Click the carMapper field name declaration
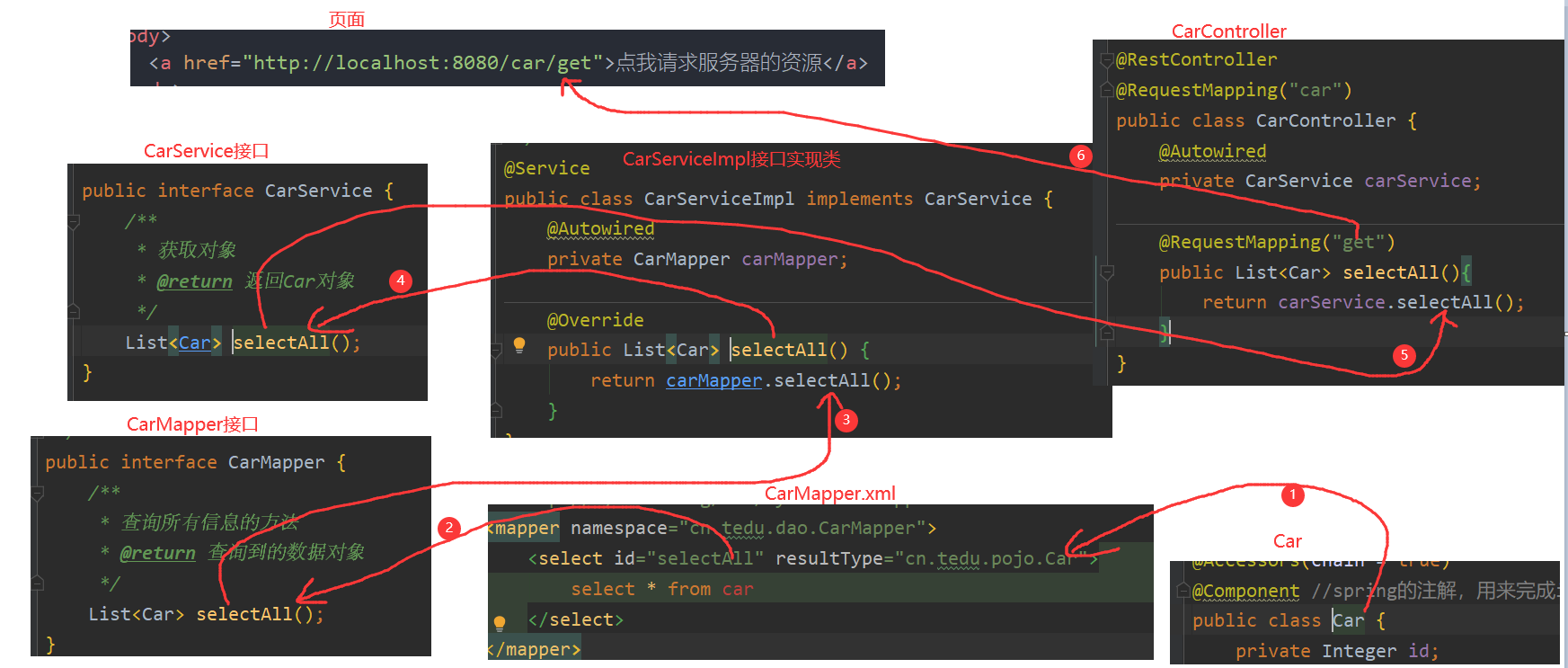 pos(790,259)
